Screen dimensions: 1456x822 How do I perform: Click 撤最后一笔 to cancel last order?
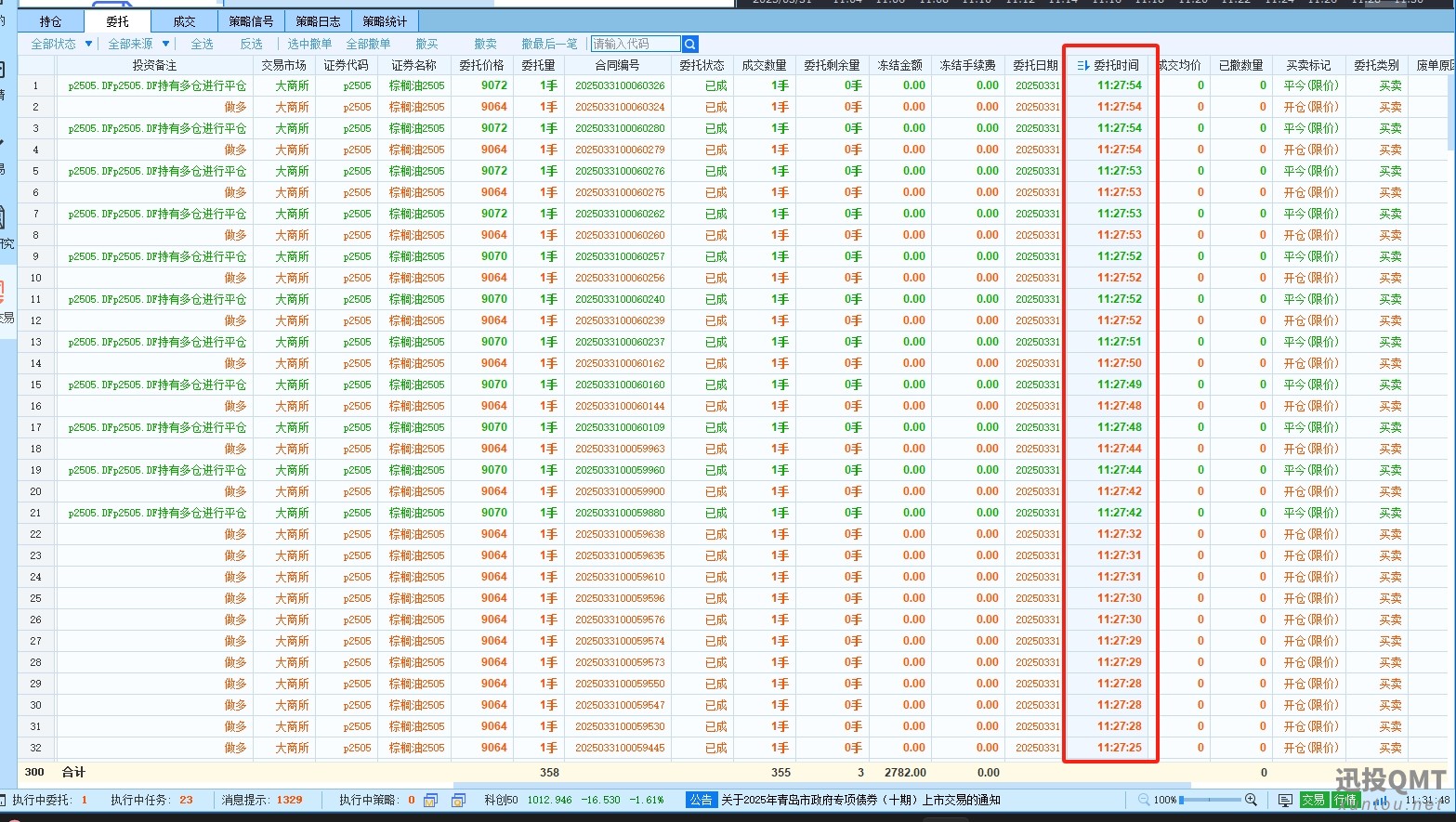coord(549,44)
